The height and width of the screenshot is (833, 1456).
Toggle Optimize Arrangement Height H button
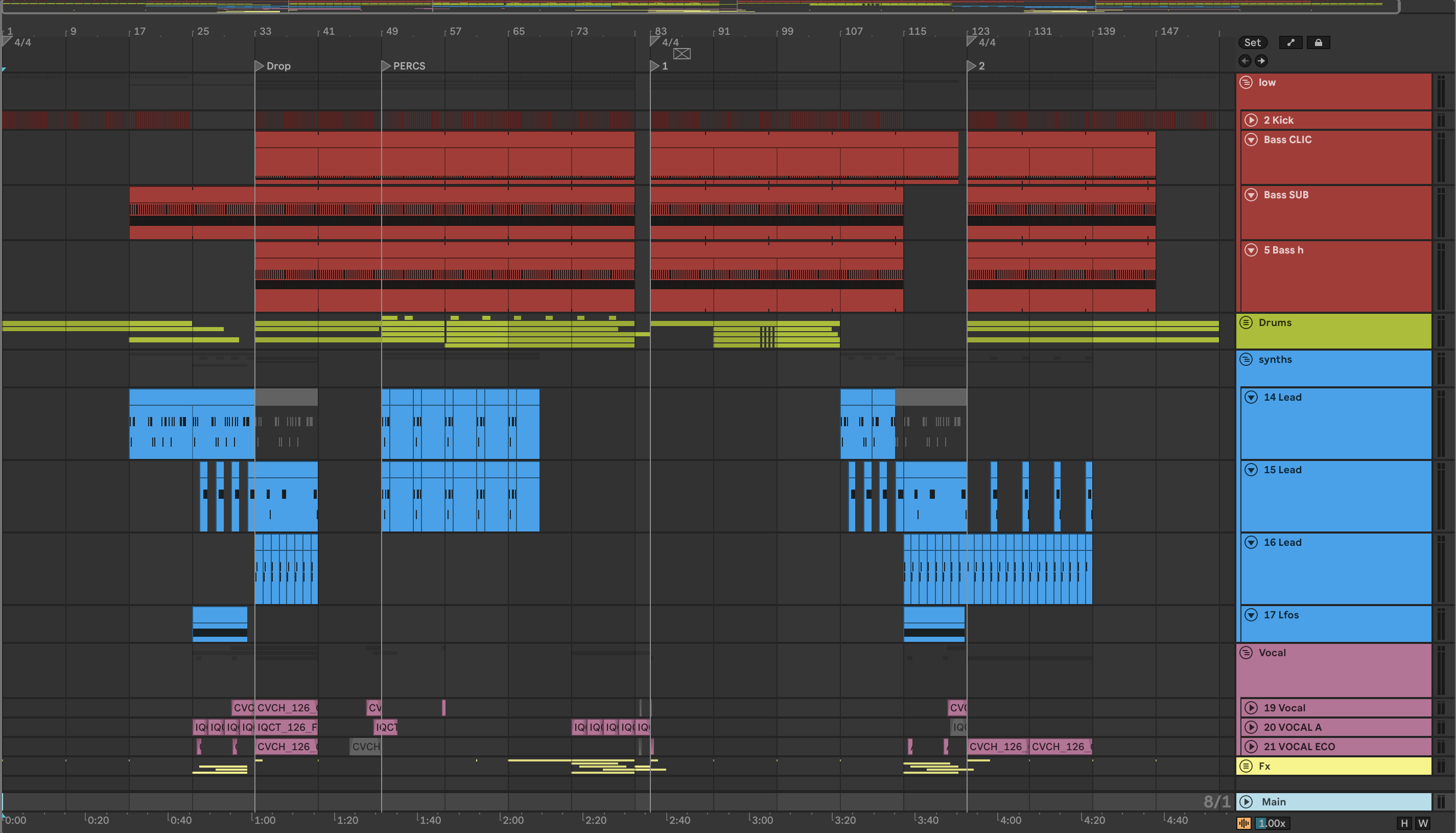click(1404, 823)
